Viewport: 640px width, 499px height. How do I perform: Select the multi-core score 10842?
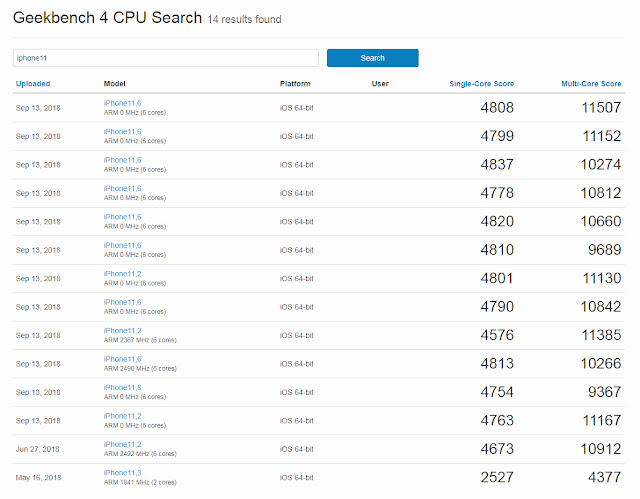coord(601,306)
